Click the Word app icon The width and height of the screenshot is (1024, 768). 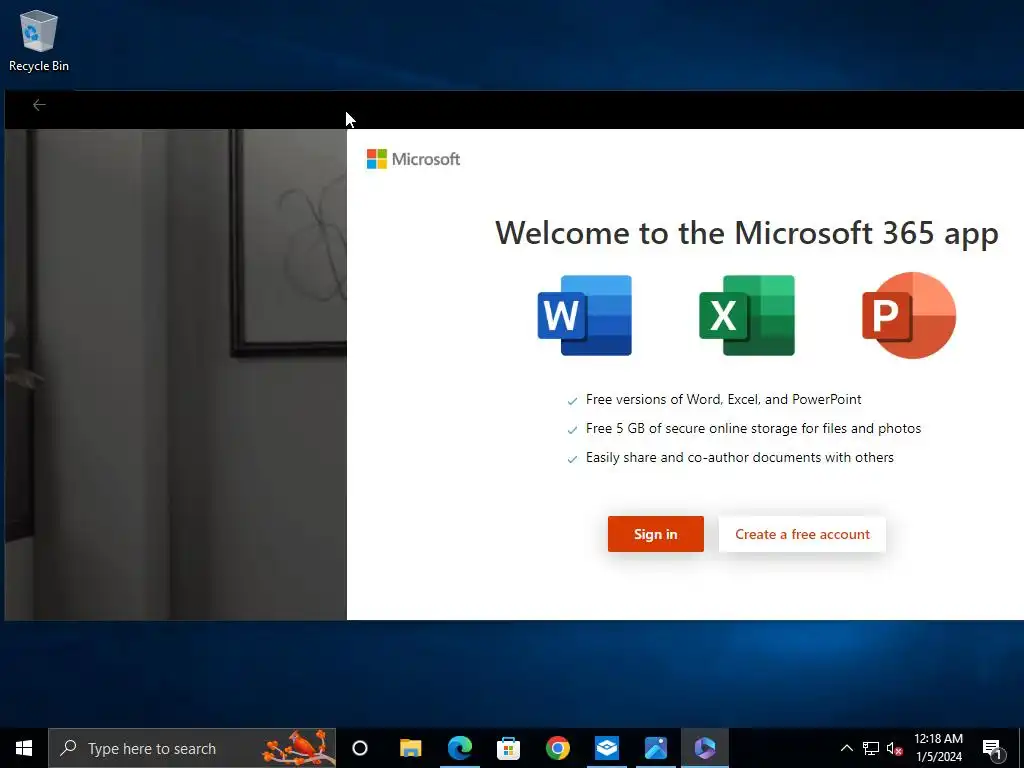pyautogui.click(x=584, y=315)
